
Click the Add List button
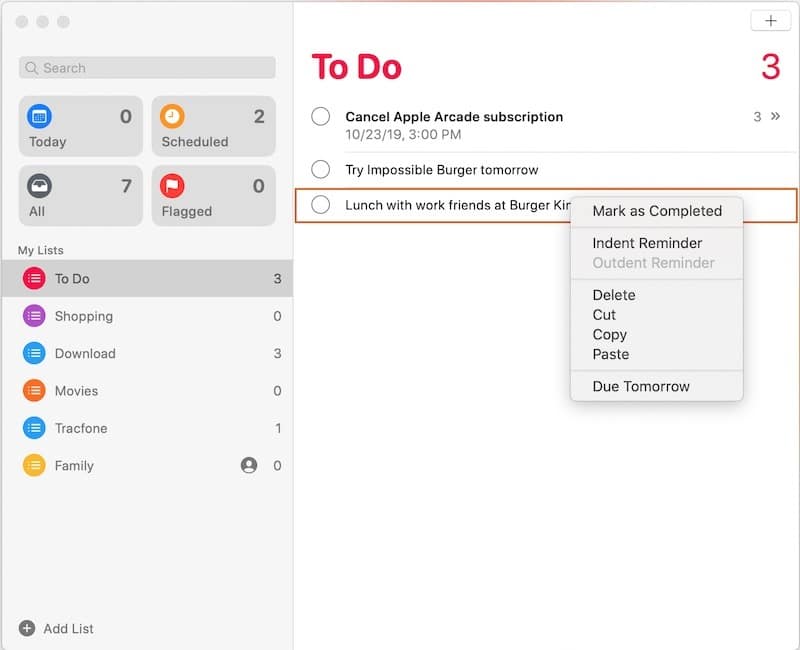(x=55, y=628)
